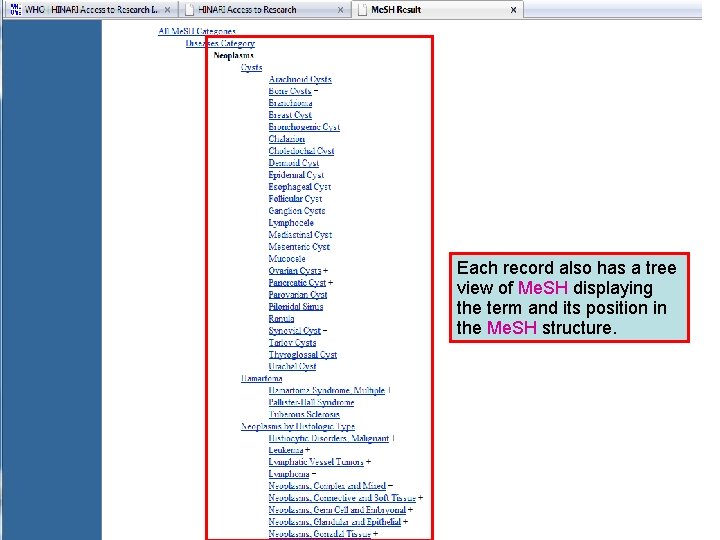The width and height of the screenshot is (720, 540).
Task: Open the Tuberous Sclerosis link
Action: (304, 414)
